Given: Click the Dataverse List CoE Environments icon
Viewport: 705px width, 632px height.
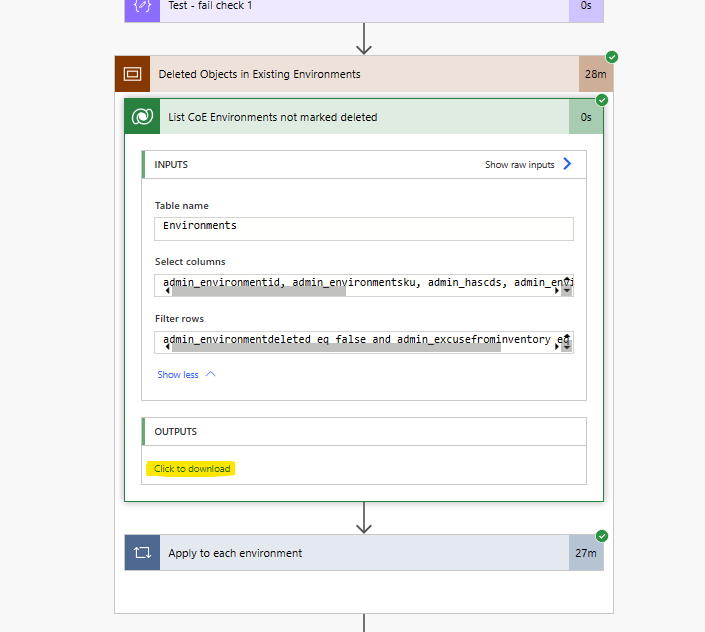Looking at the screenshot, I should click(142, 117).
